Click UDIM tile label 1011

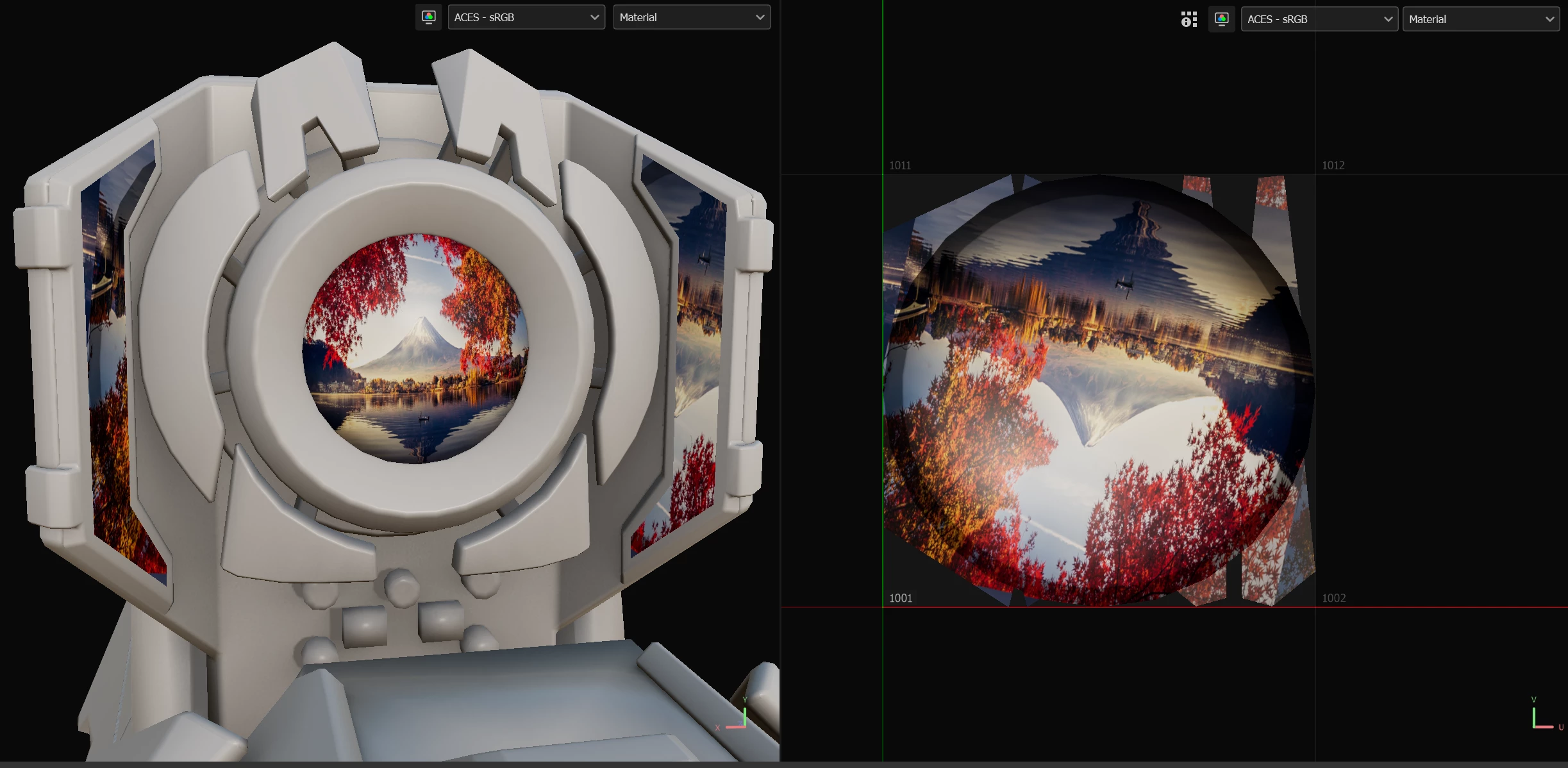click(x=899, y=165)
